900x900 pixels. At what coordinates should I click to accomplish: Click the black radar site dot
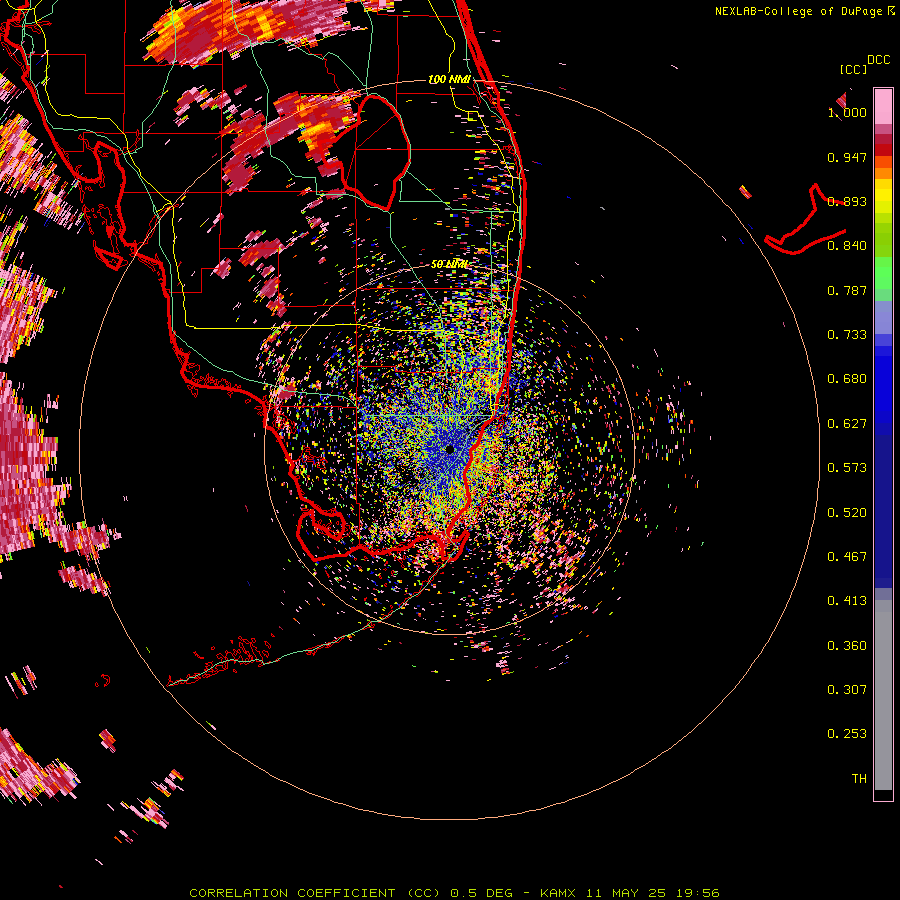(x=450, y=449)
